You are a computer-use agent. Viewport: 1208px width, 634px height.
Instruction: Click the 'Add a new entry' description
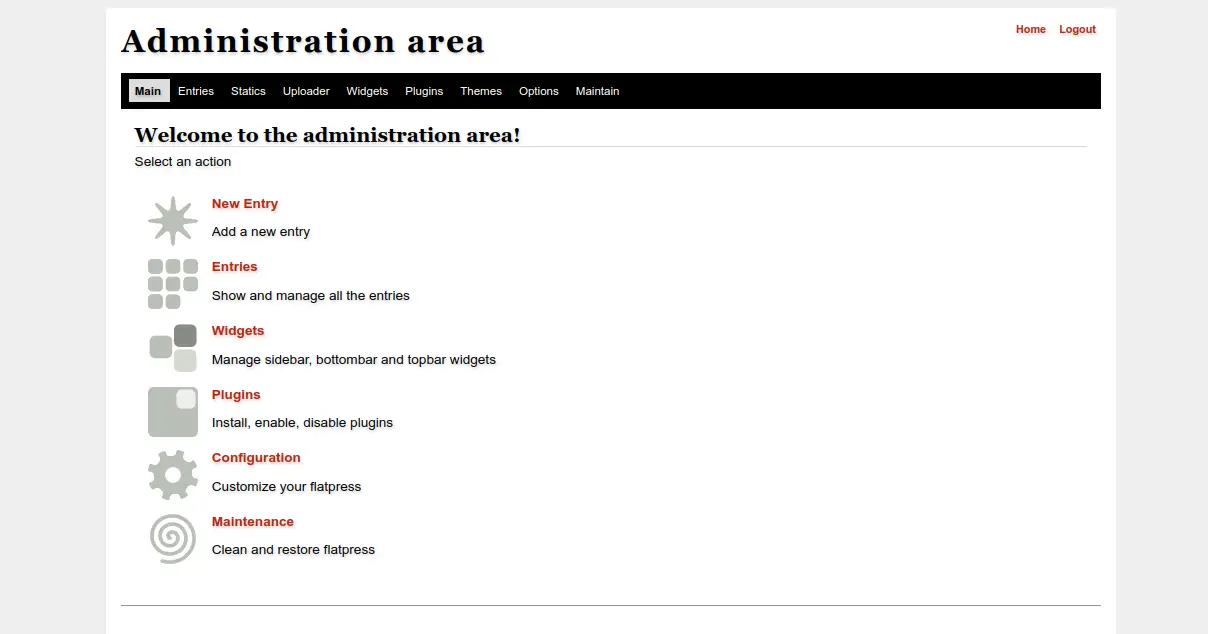click(x=261, y=232)
